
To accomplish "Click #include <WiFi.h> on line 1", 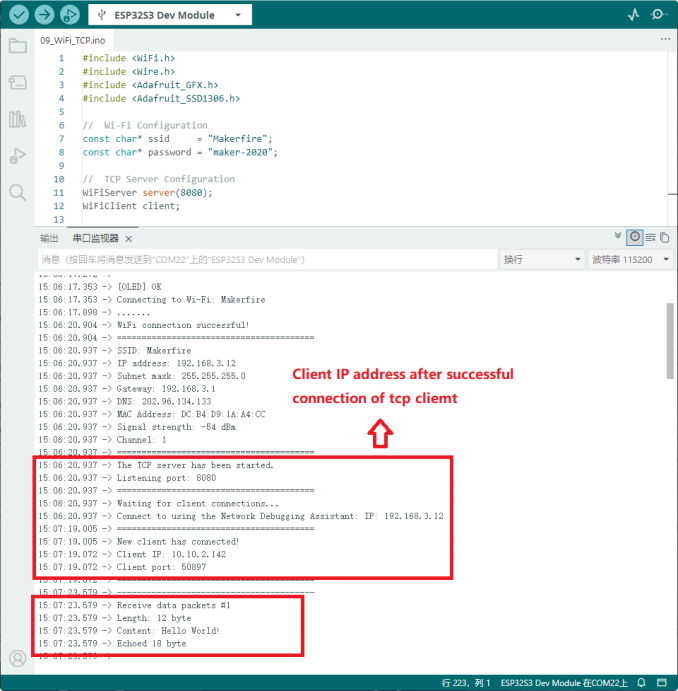I will pos(129,58).
